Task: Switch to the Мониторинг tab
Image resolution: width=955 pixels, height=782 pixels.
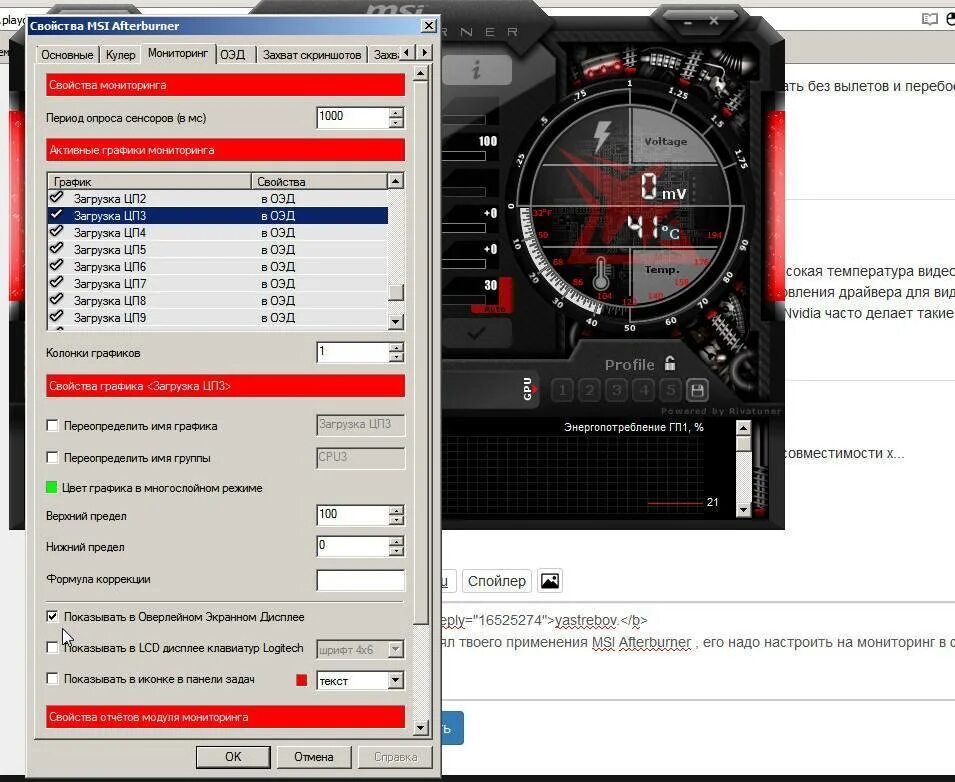Action: pos(178,53)
